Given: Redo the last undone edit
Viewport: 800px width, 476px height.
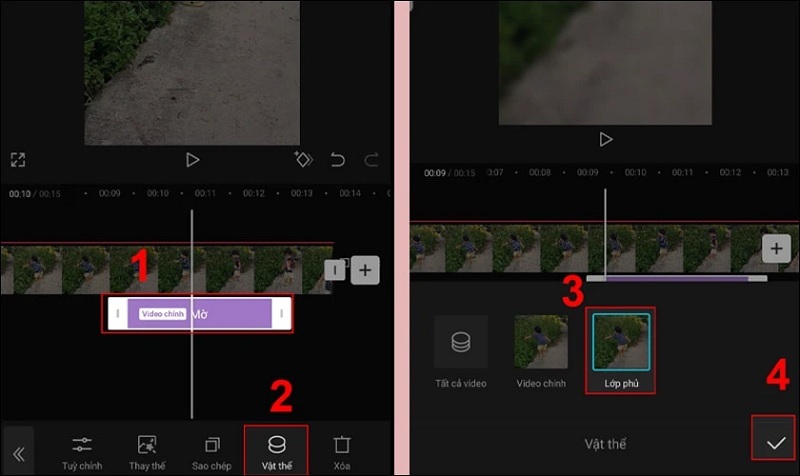Looking at the screenshot, I should point(371,159).
